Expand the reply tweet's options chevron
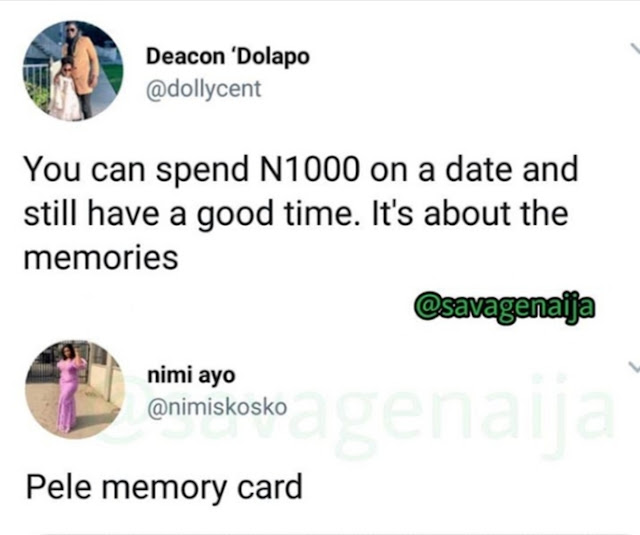 pos(634,367)
